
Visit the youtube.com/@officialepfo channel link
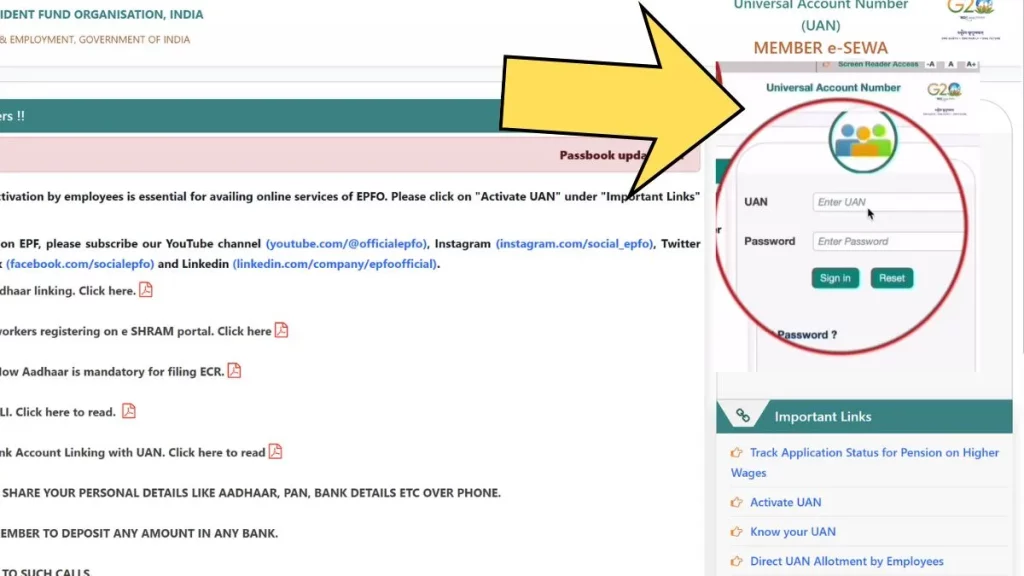click(348, 244)
